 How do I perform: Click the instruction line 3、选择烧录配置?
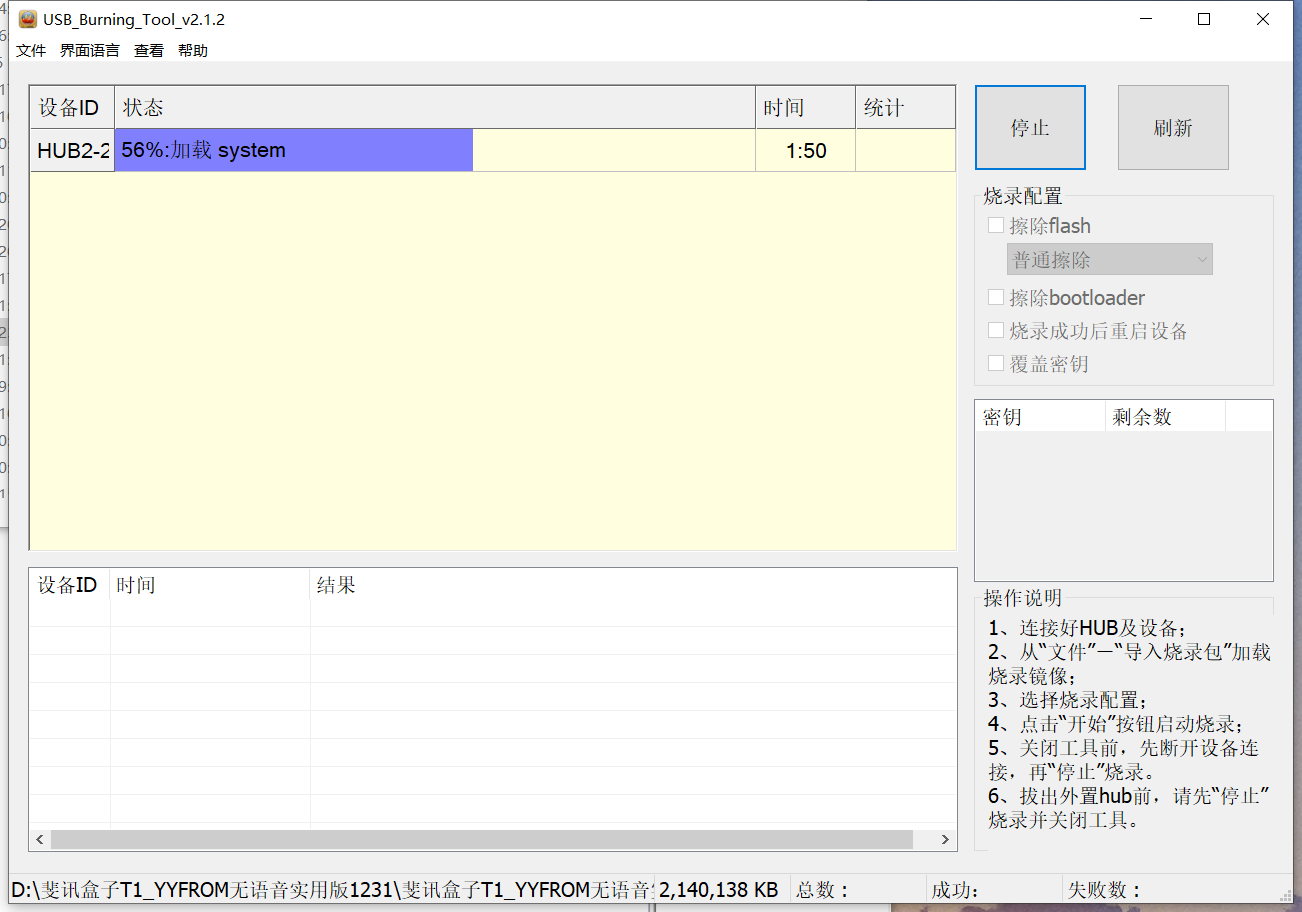coord(1068,700)
